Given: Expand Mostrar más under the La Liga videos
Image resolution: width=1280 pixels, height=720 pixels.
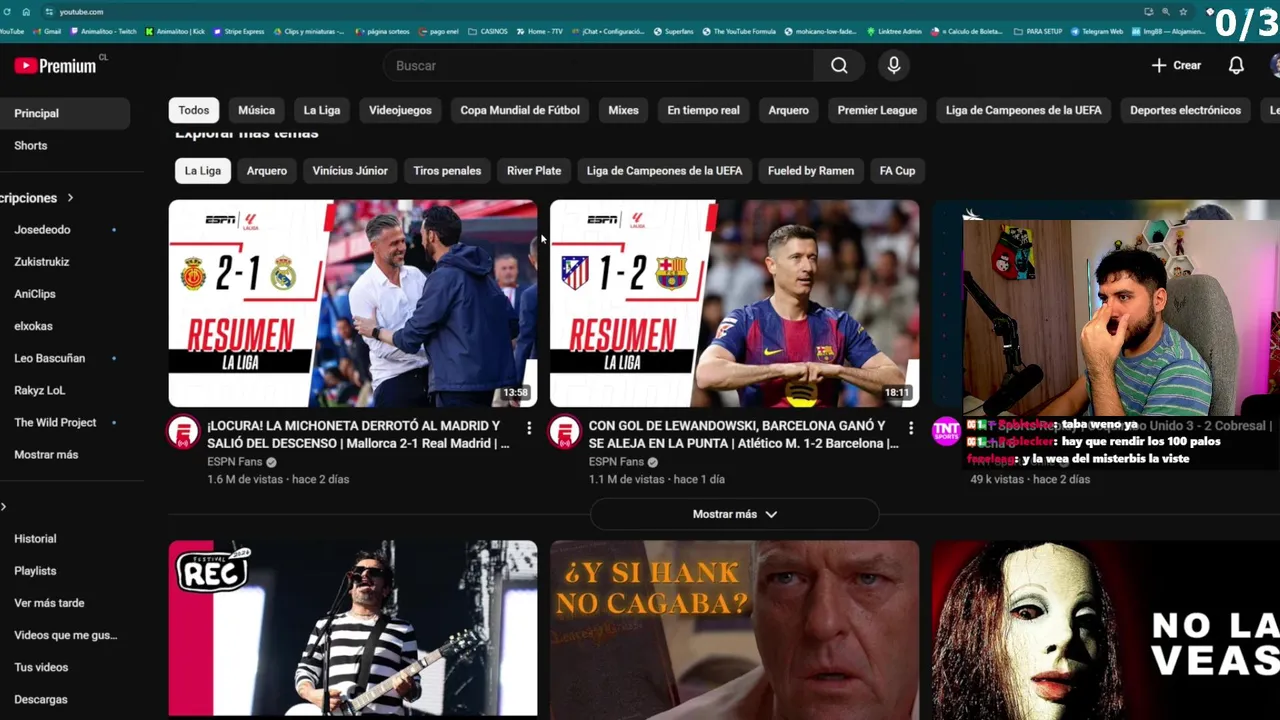Looking at the screenshot, I should click(734, 514).
